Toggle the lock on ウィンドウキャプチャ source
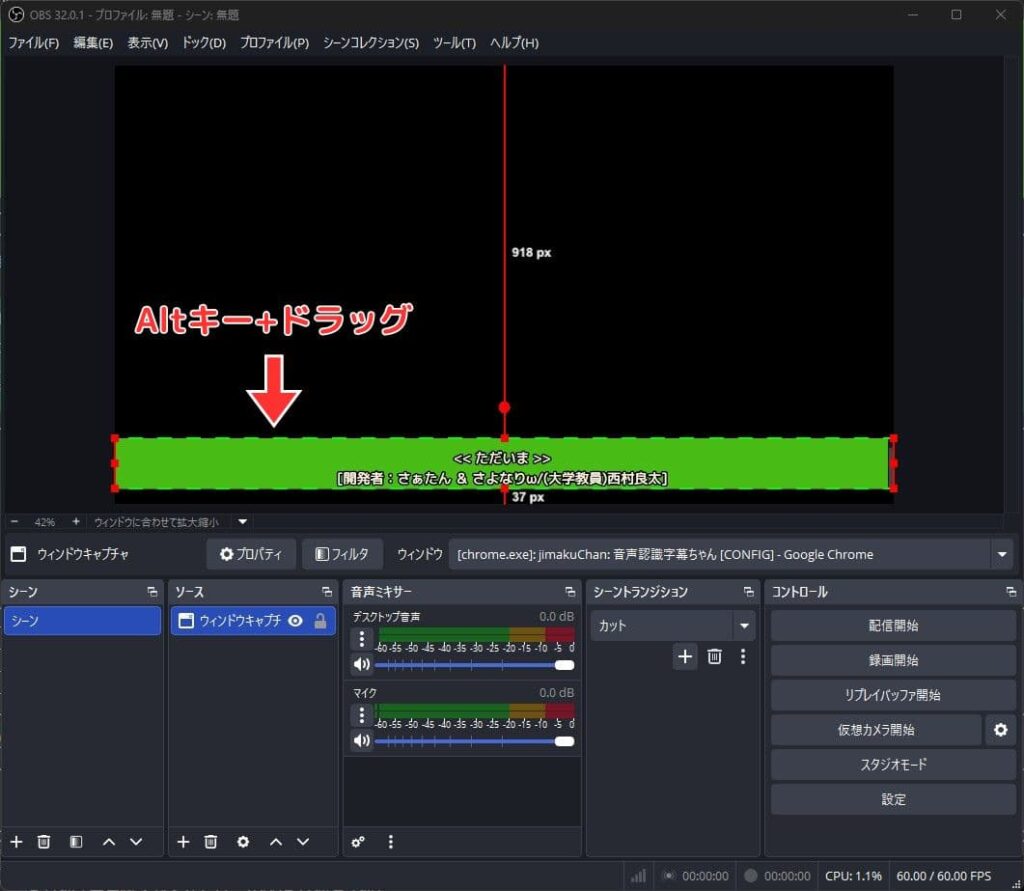1024x891 pixels. click(x=320, y=621)
